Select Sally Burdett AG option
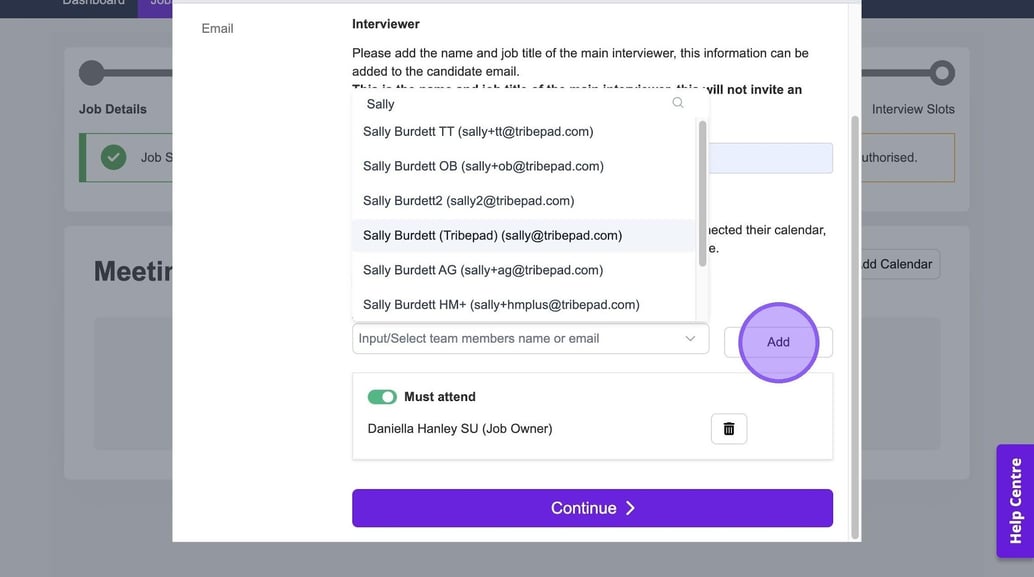Viewport: 1034px width, 577px height. click(483, 270)
